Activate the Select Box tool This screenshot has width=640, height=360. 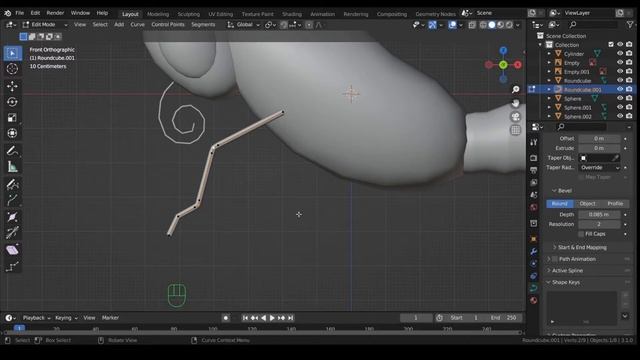(12, 53)
